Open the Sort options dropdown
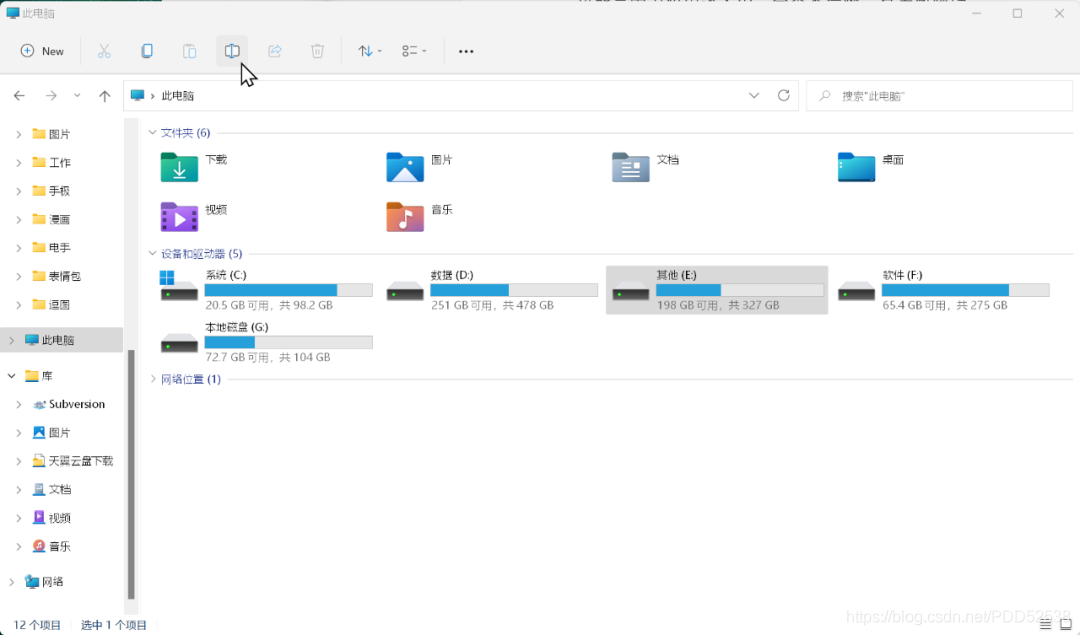The width and height of the screenshot is (1080, 635). click(370, 51)
